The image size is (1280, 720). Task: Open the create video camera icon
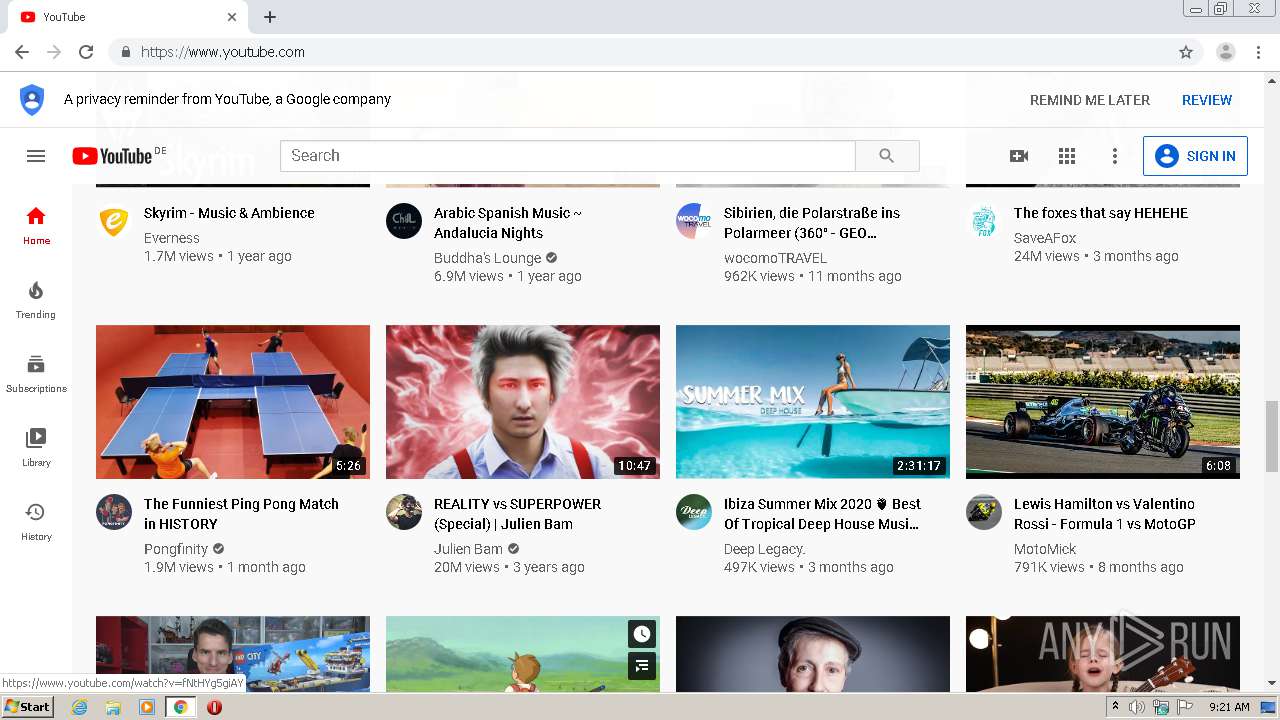pos(1019,156)
